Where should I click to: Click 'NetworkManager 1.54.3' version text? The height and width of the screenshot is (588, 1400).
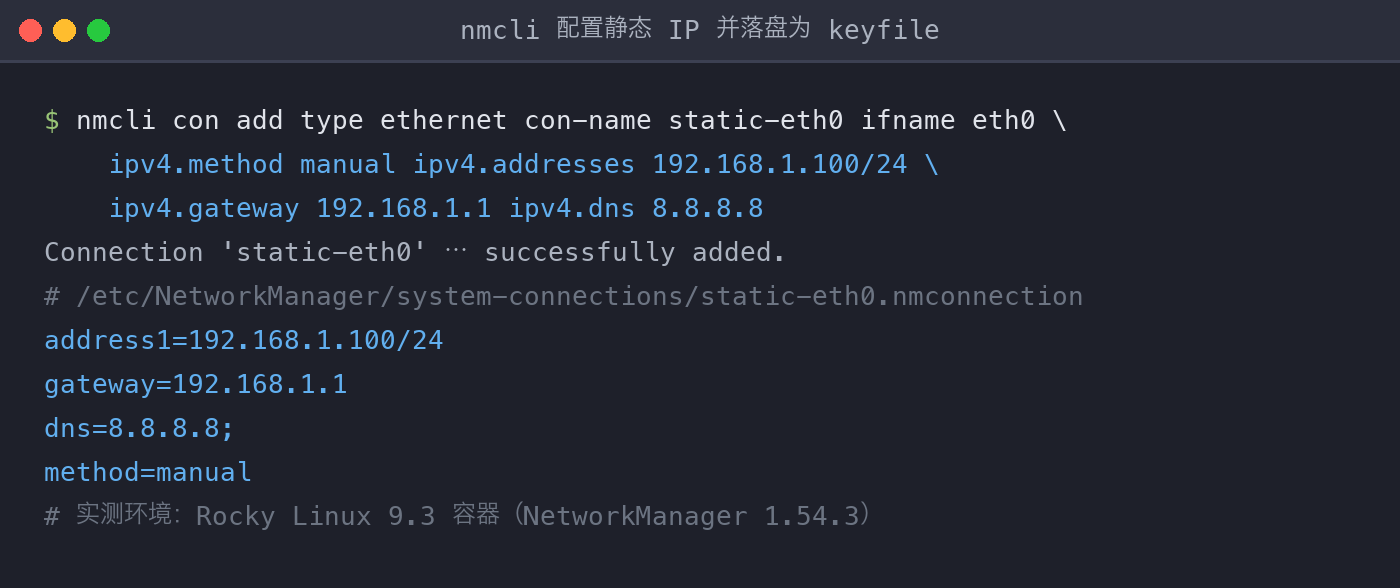(691, 517)
